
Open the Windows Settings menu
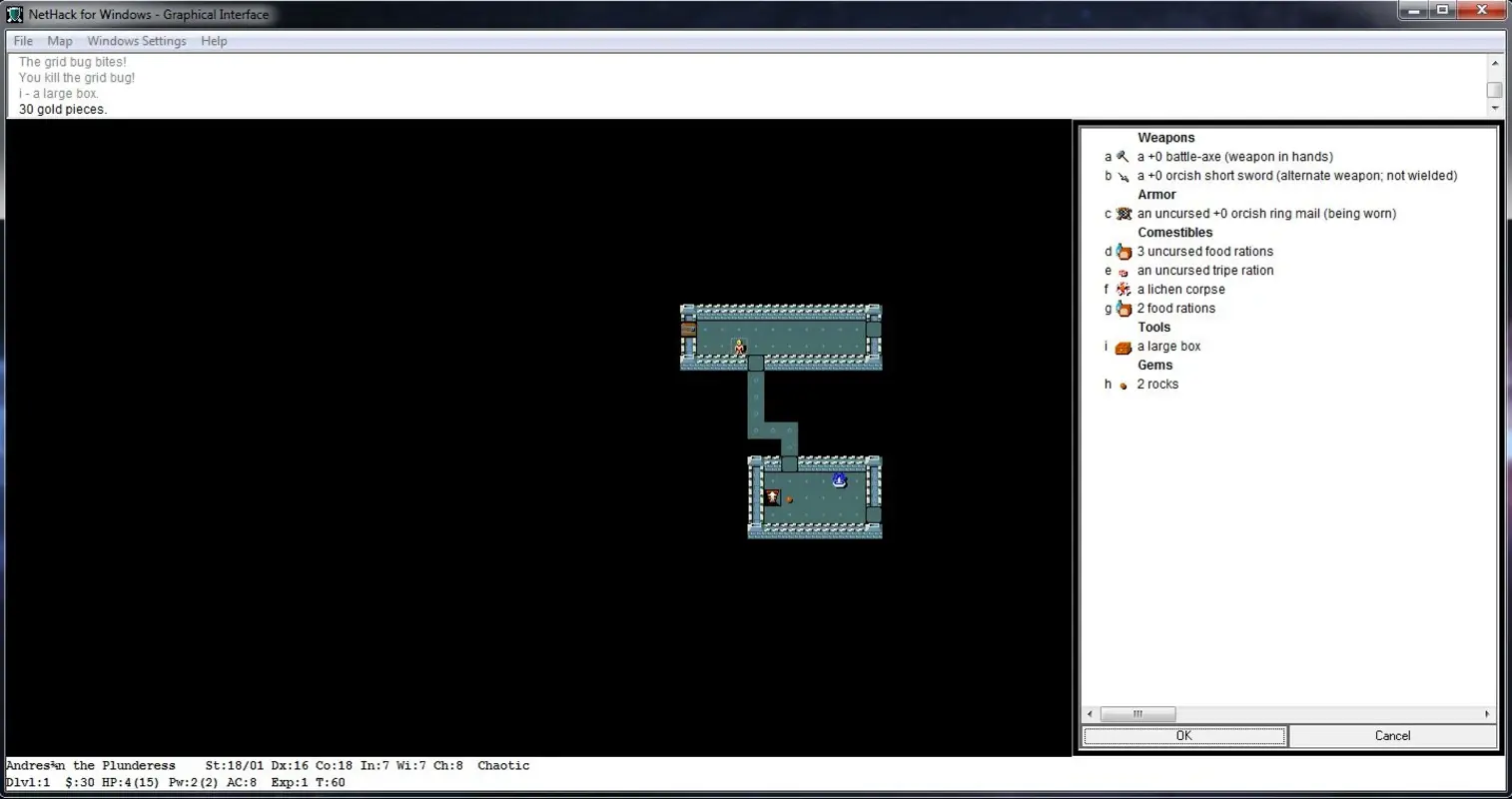pyautogui.click(x=136, y=41)
